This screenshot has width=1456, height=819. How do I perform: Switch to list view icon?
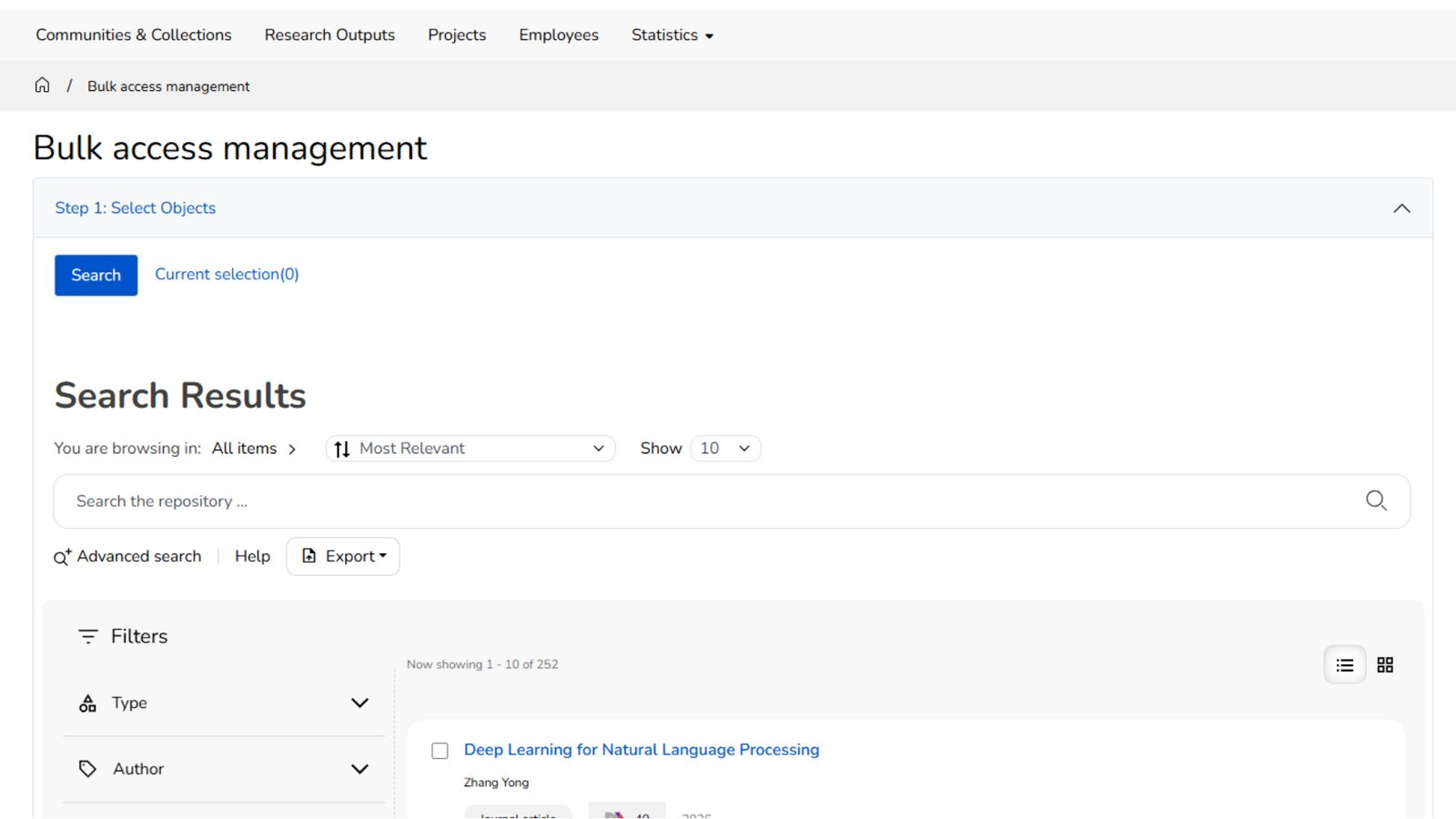(1344, 665)
